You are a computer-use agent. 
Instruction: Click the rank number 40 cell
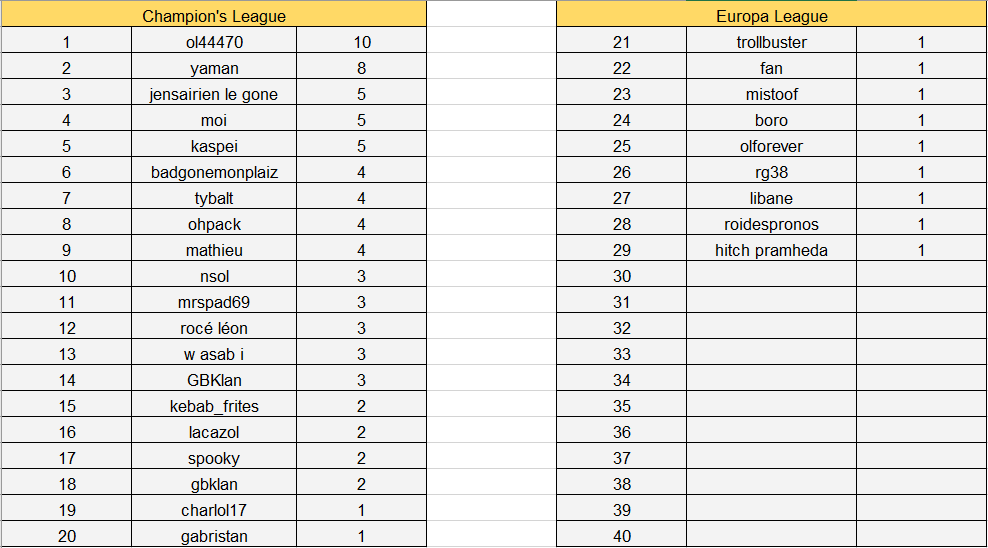coord(622,536)
